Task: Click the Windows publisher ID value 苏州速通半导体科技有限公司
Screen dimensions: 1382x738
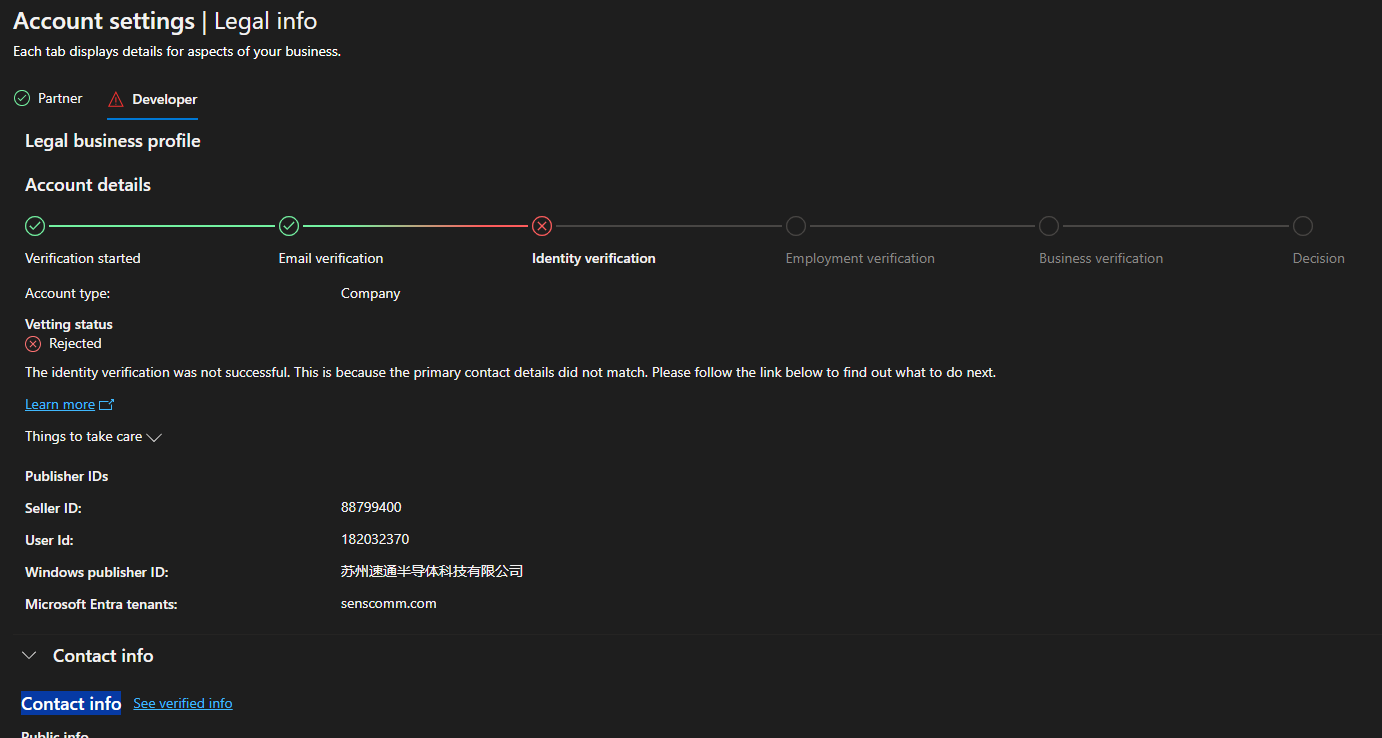Action: click(x=432, y=571)
